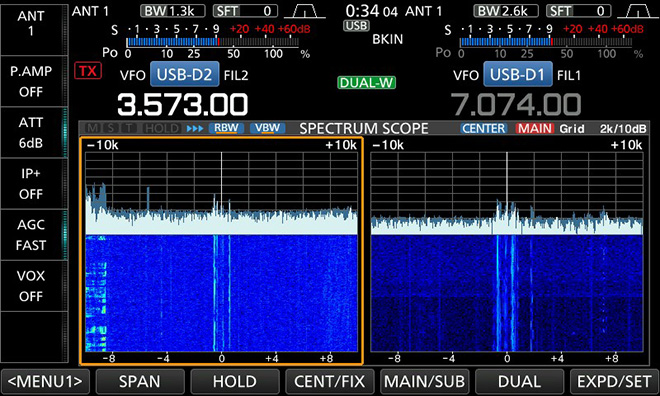Image resolution: width=660 pixels, height=396 pixels.
Task: Tap the 3.573.00 main frequency readout
Action: 183,104
